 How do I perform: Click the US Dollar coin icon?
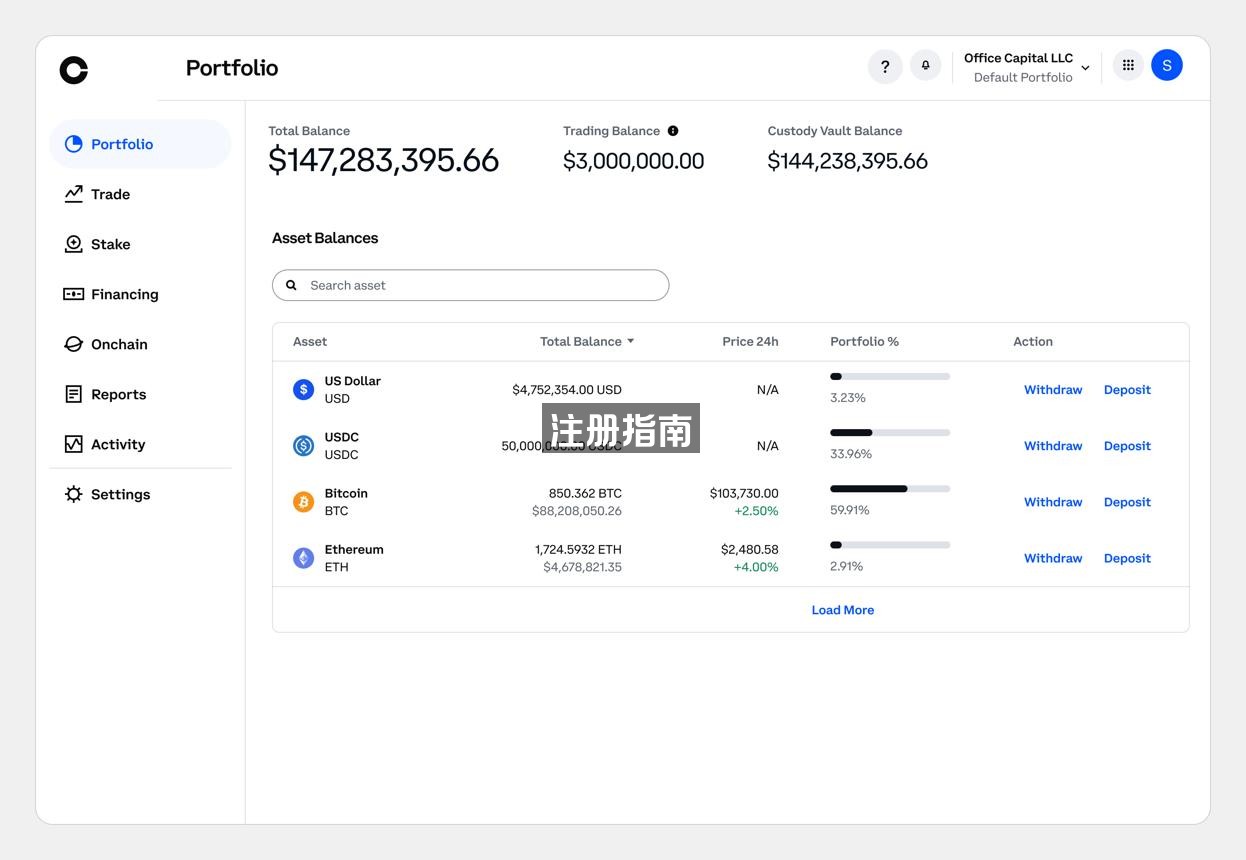[303, 389]
